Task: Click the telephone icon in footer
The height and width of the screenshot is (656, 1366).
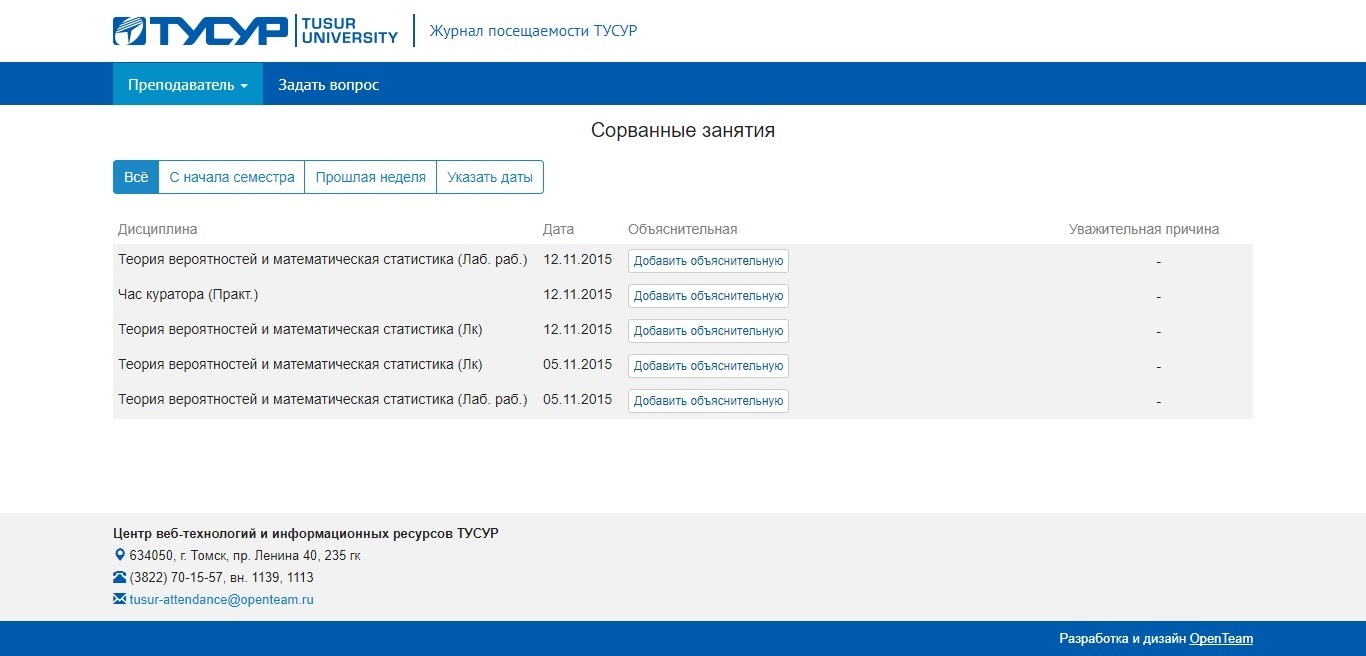Action: (120, 577)
